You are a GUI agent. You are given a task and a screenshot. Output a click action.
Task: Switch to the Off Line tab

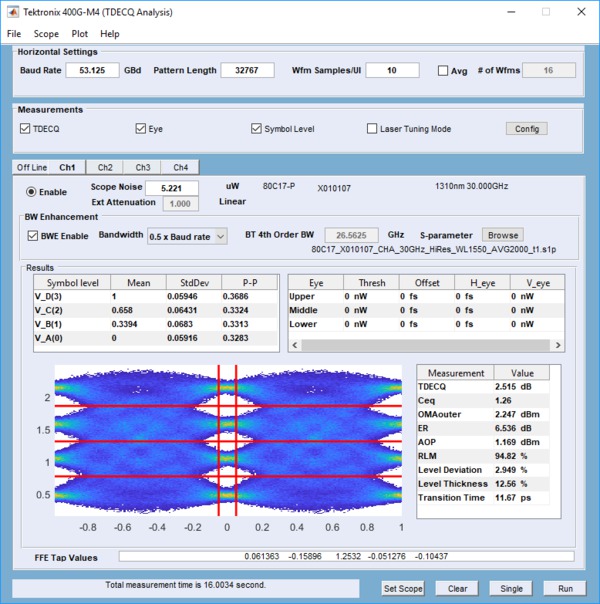click(31, 167)
